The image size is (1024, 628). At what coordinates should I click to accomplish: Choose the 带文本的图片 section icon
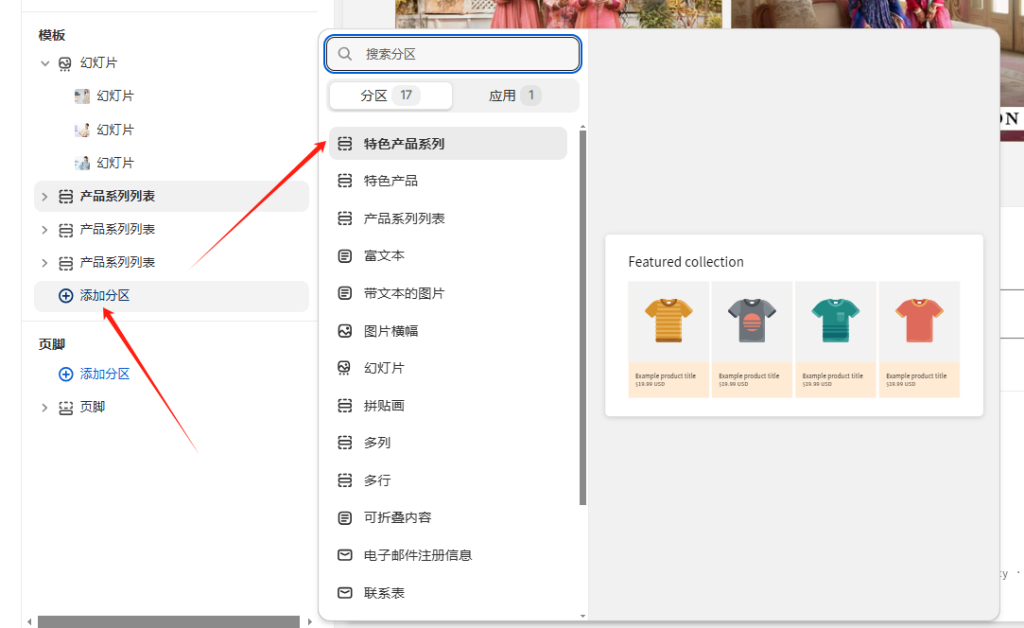pos(344,293)
